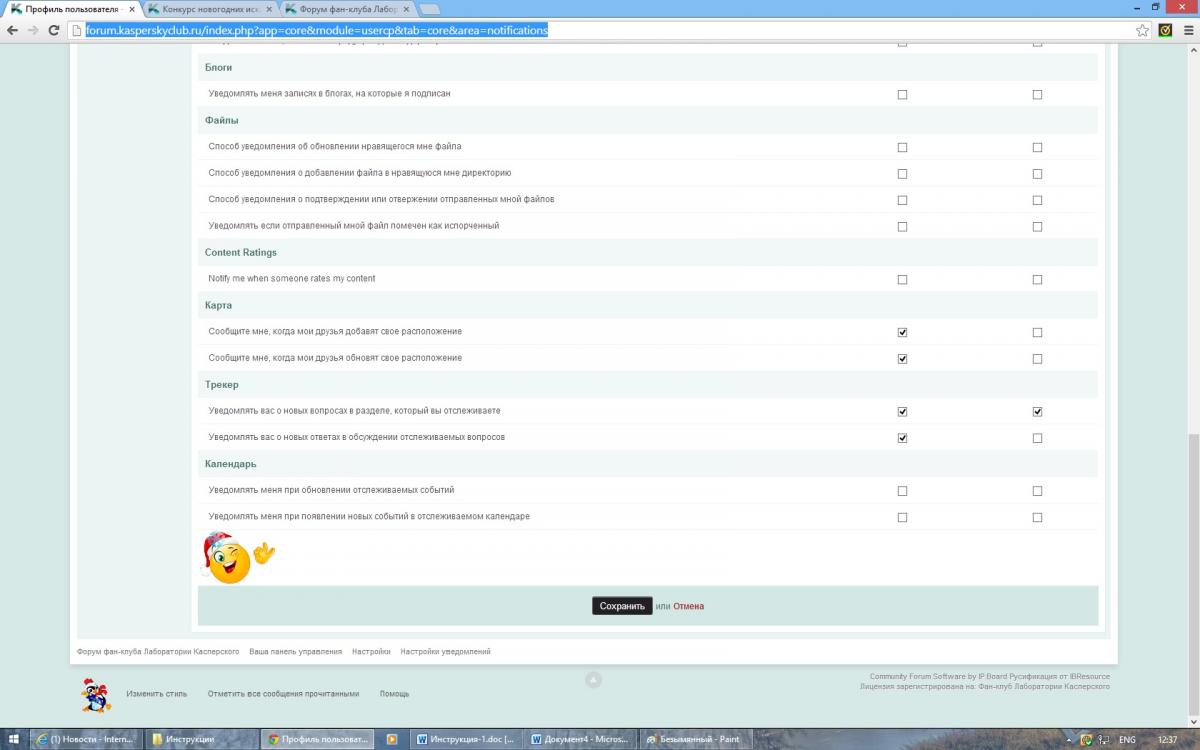
Task: Click 'Изменить стиль' footer link
Action: 157,694
